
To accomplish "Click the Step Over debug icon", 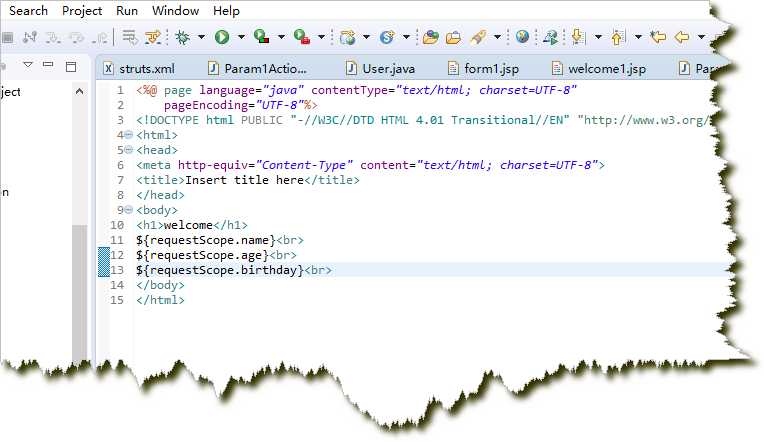I will point(76,37).
